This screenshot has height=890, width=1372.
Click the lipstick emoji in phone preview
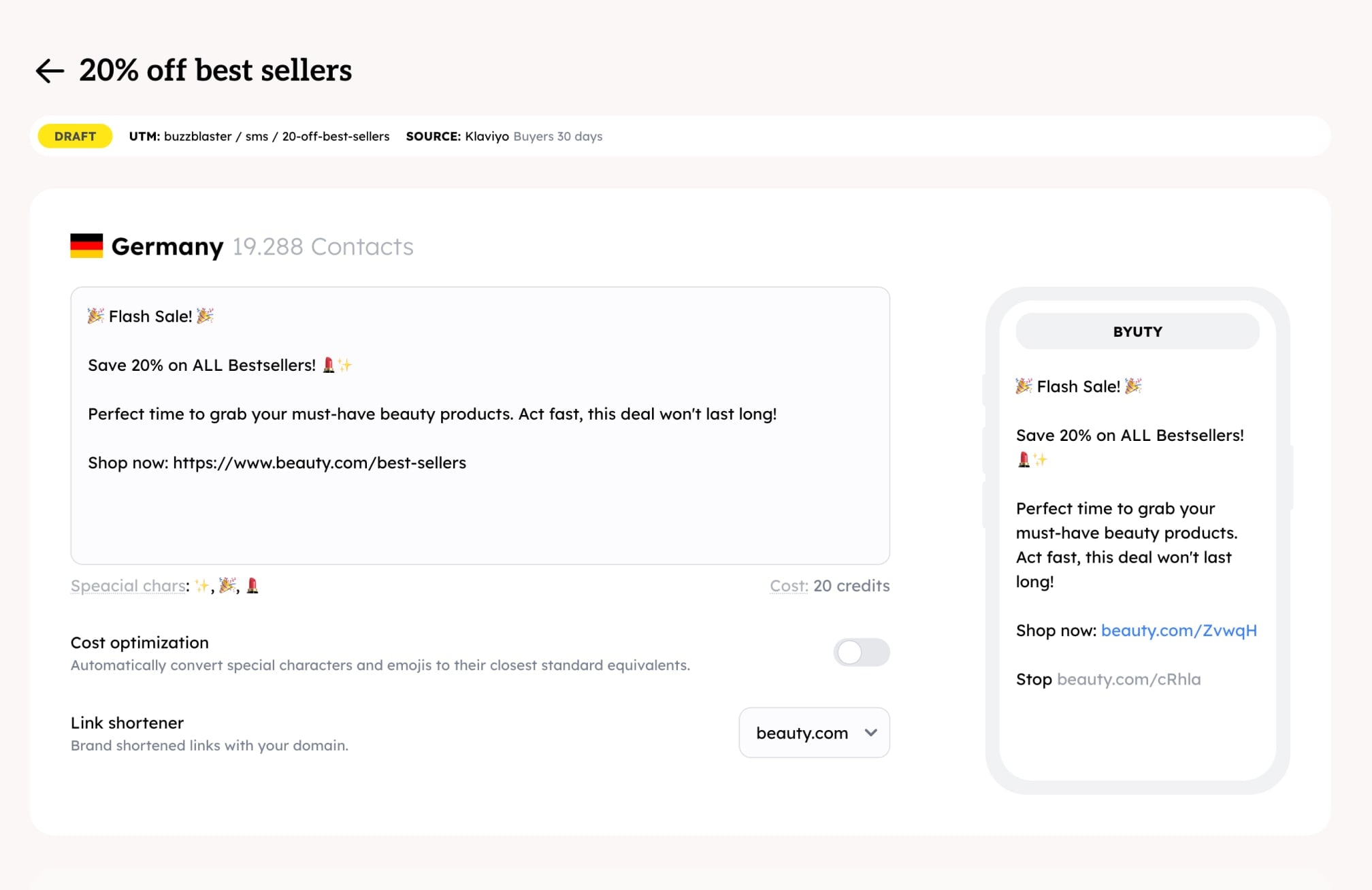click(x=1024, y=460)
